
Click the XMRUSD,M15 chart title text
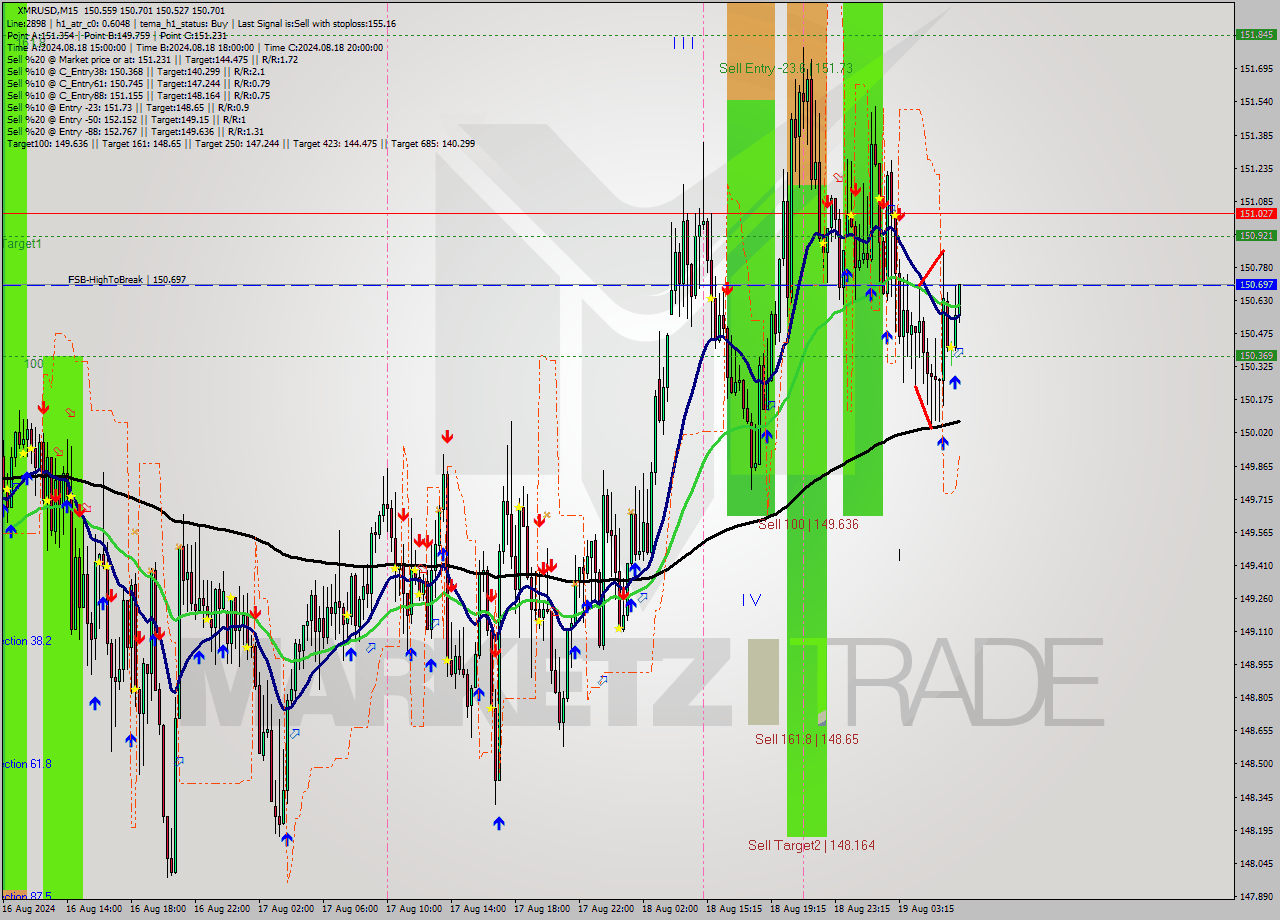[47, 10]
